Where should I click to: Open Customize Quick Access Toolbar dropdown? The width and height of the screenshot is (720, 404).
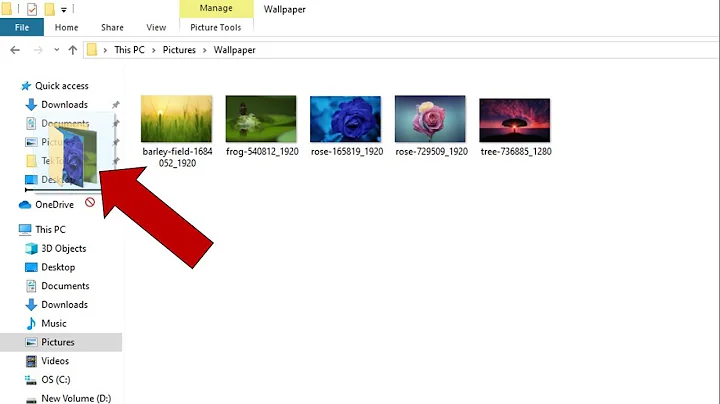64,10
